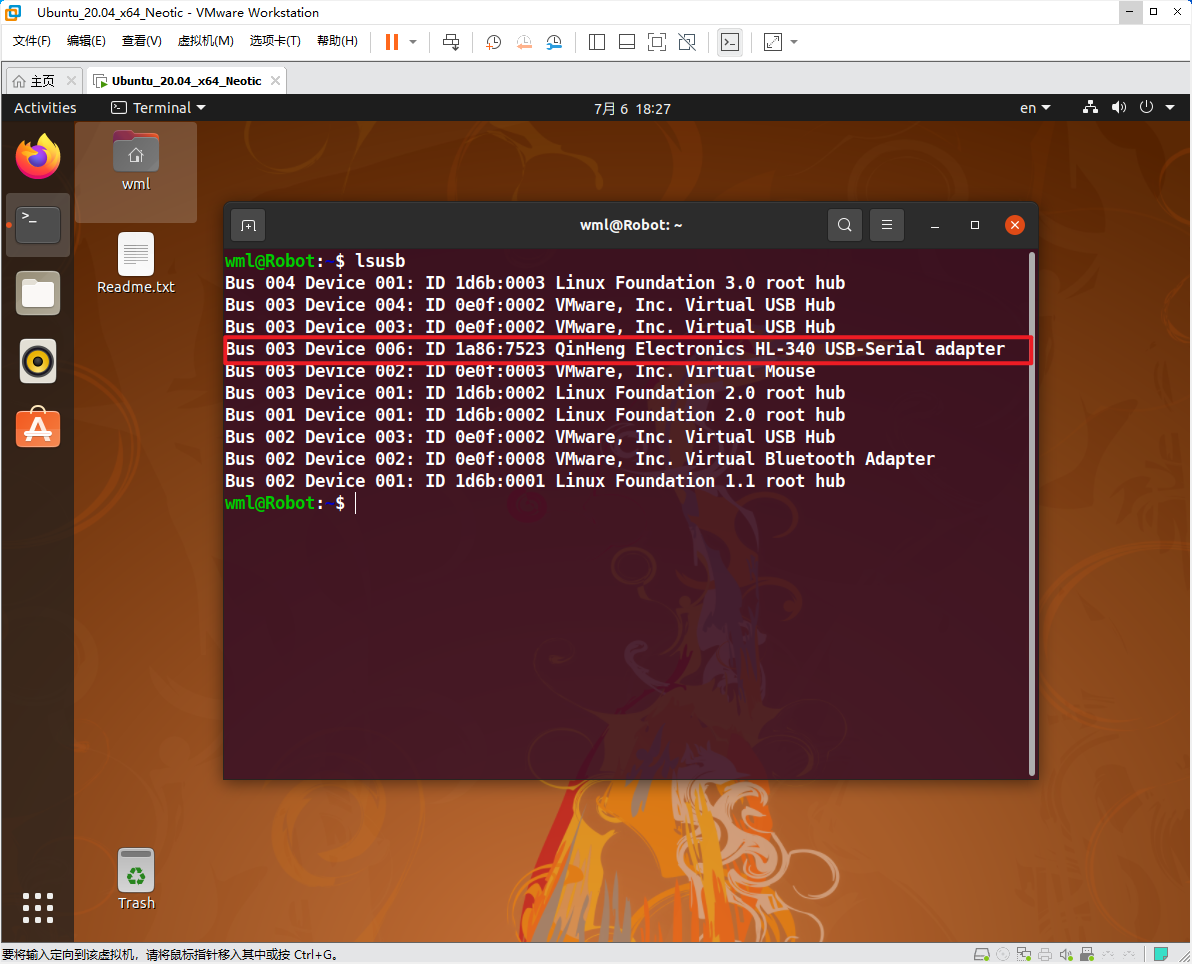
Task: Toggle VMware Unity mode icon
Action: (687, 42)
